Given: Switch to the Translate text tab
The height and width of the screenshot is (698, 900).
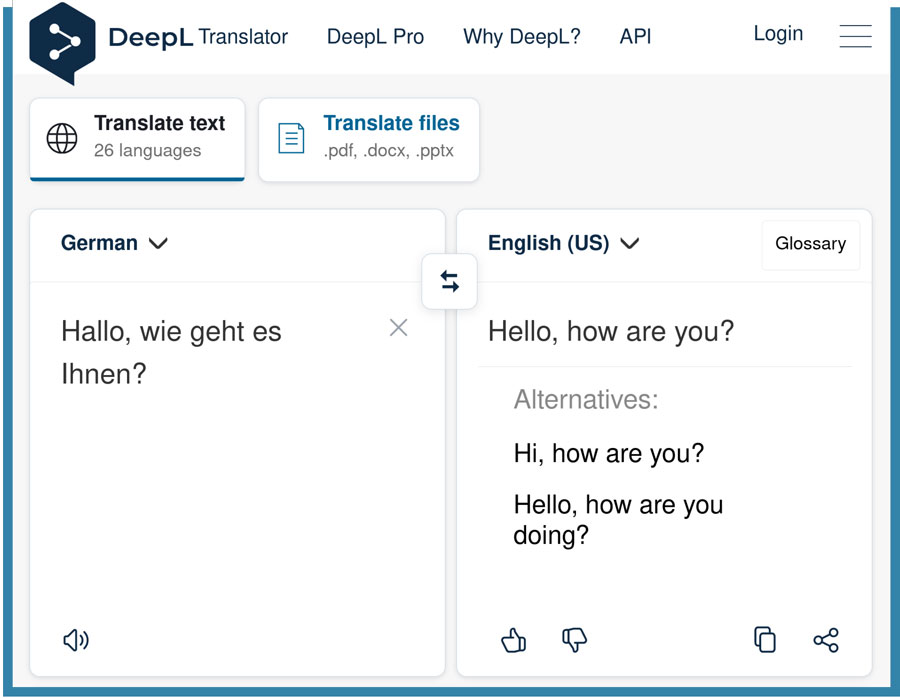Looking at the screenshot, I should [x=137, y=138].
